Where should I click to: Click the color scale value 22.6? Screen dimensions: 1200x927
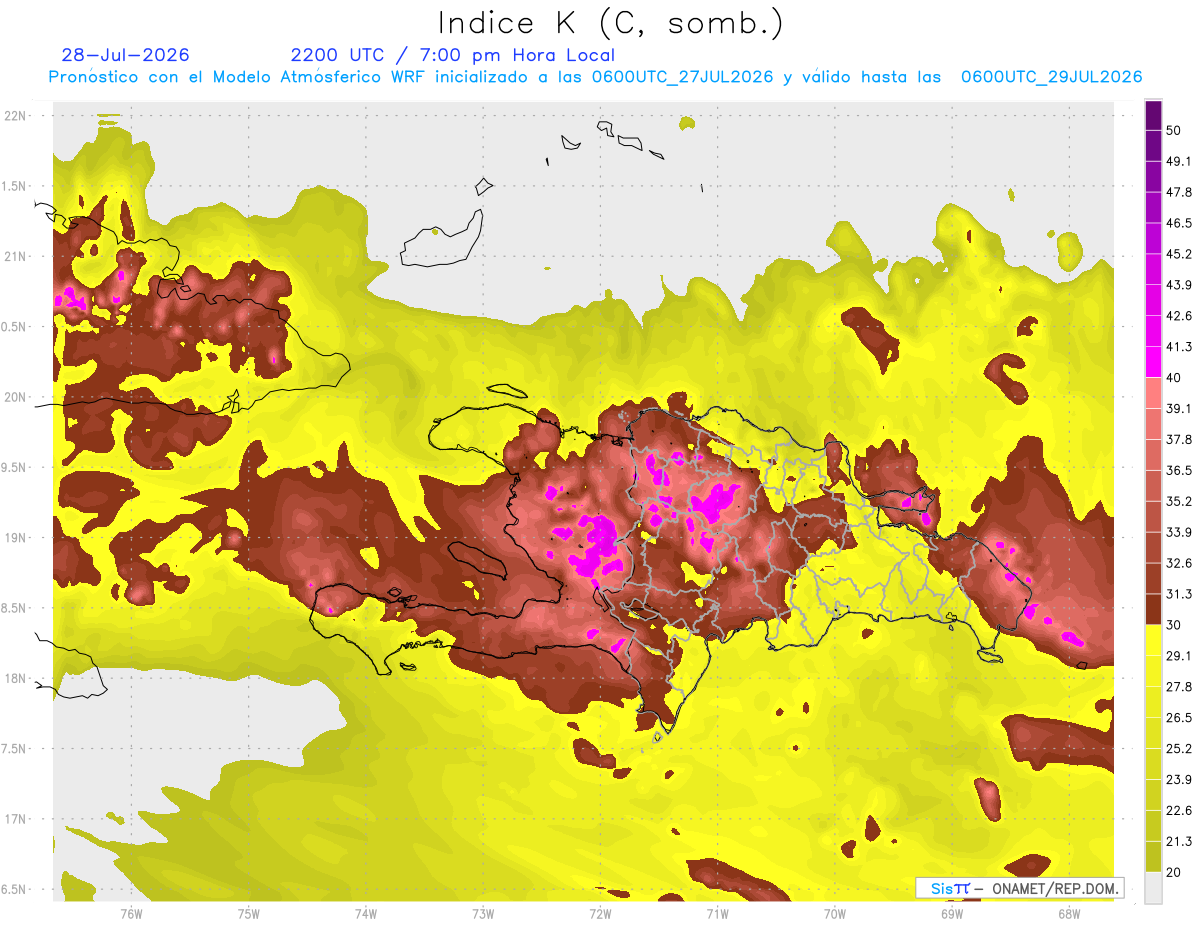(1178, 811)
